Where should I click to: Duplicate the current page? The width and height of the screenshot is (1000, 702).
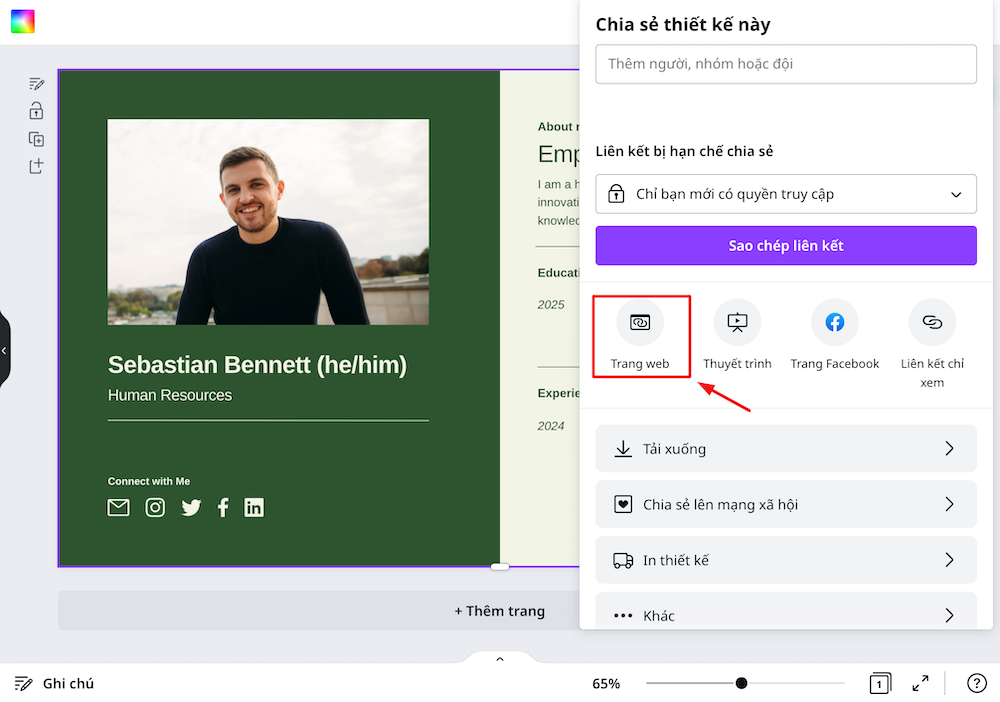click(36, 139)
